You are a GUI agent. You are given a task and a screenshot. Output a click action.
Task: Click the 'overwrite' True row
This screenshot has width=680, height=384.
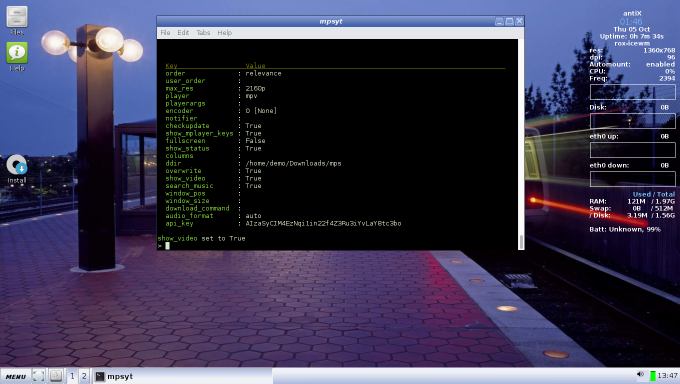tap(213, 171)
